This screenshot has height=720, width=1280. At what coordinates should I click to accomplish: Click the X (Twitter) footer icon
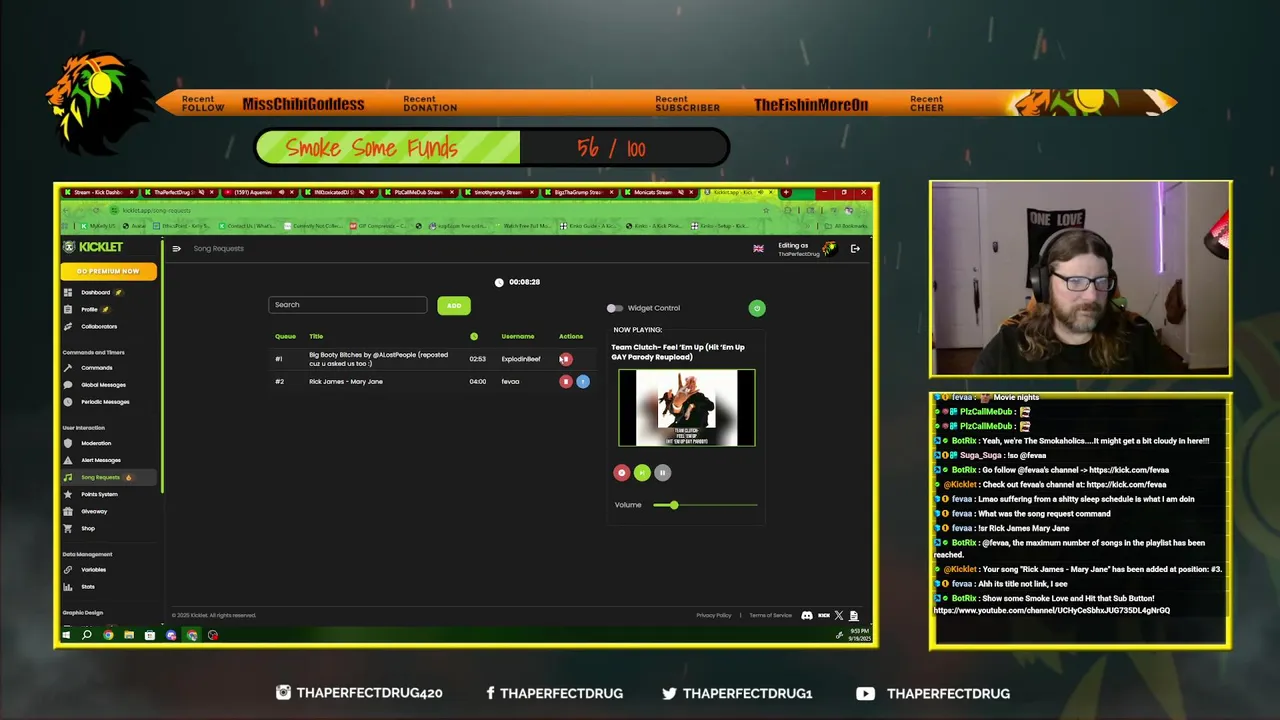pyautogui.click(x=839, y=616)
